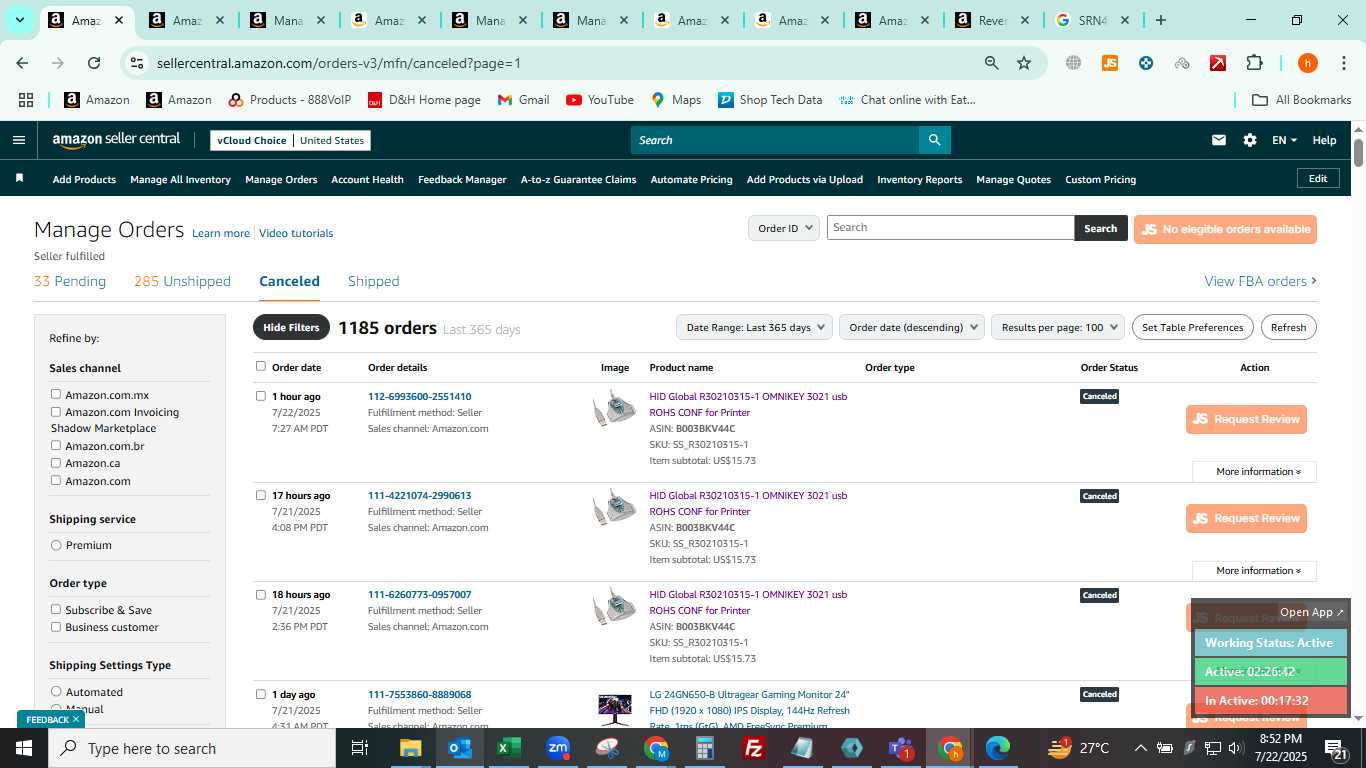Close the FEEDBACK widget with X

coord(76,719)
